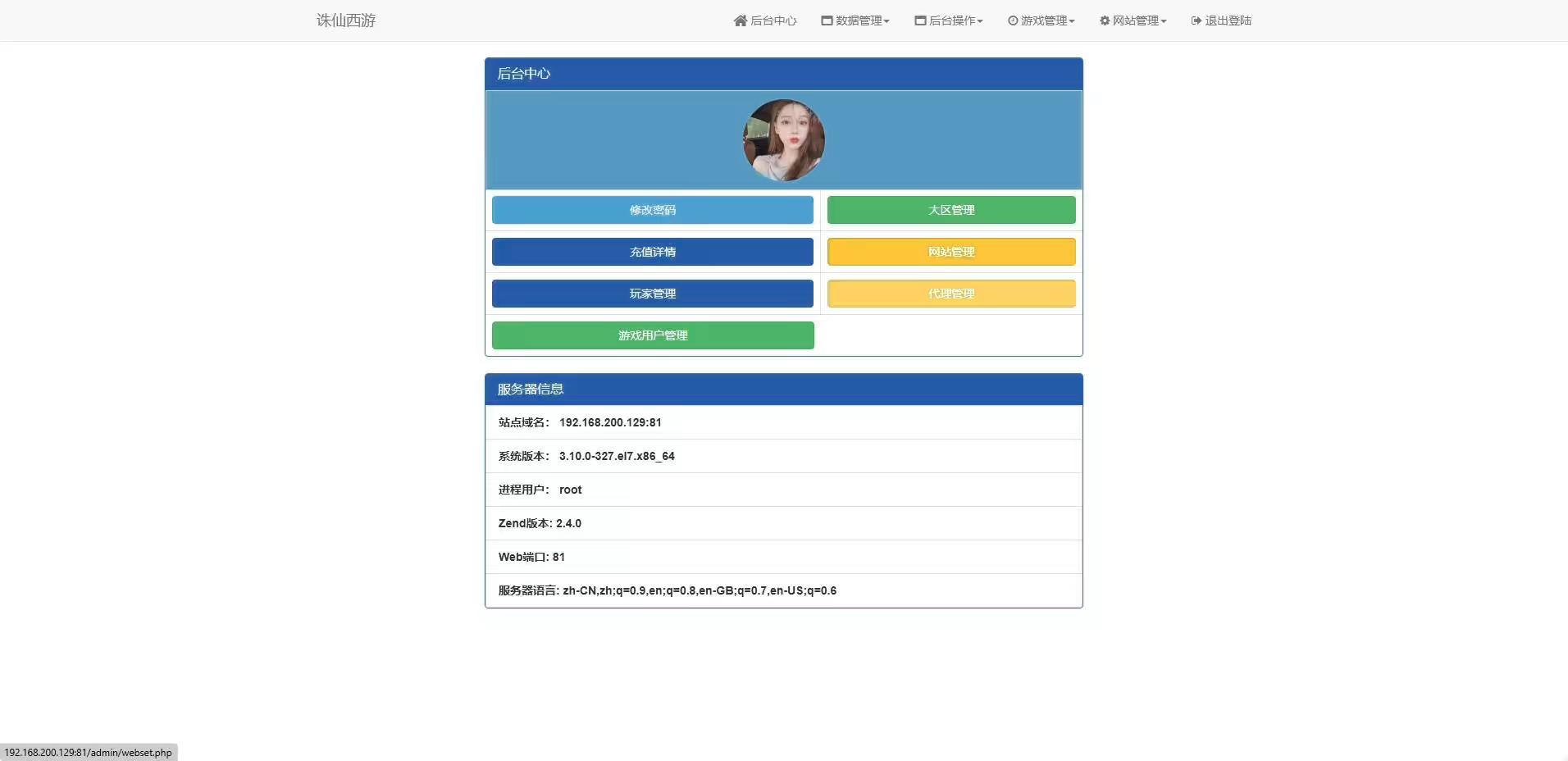
Task: Click the 服务器语言 zh-CN row
Action: [784, 590]
